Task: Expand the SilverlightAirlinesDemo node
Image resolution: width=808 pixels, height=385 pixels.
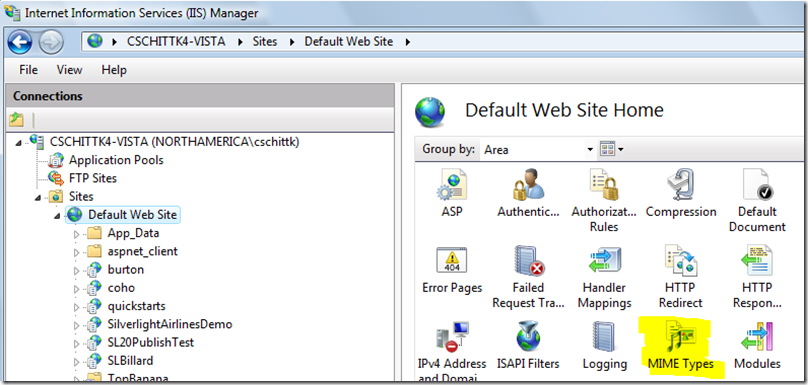Action: point(77,325)
